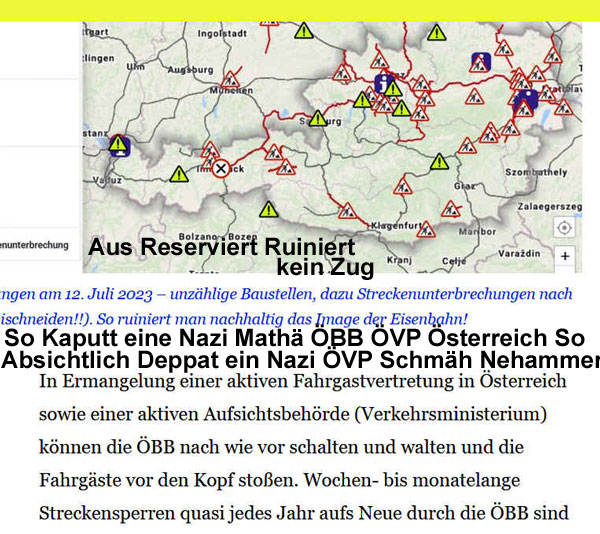Viewport: 600px width, 534px height.
Task: Click the construction sign above the München label
Action: (x=230, y=80)
